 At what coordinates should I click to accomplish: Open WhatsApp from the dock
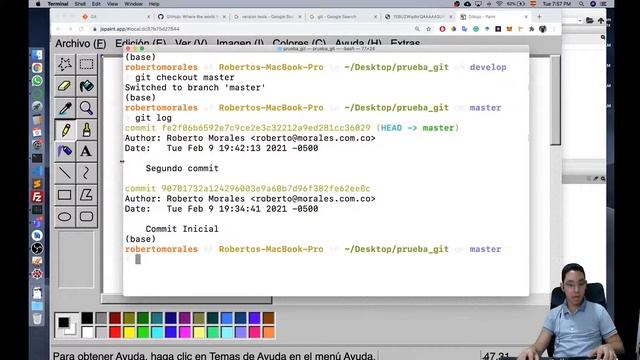coord(37,80)
